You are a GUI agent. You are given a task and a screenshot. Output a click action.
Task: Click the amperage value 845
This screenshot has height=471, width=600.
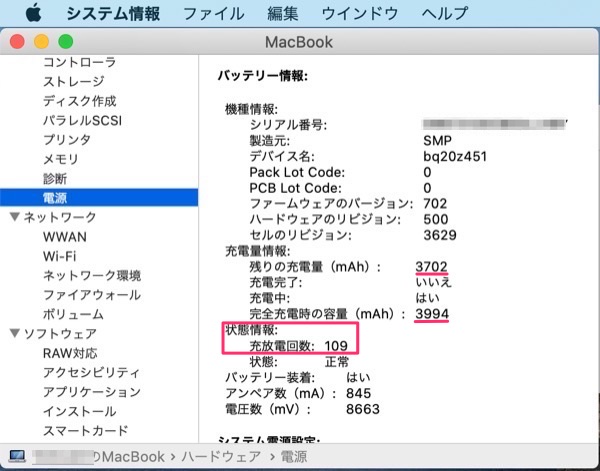[x=359, y=393]
